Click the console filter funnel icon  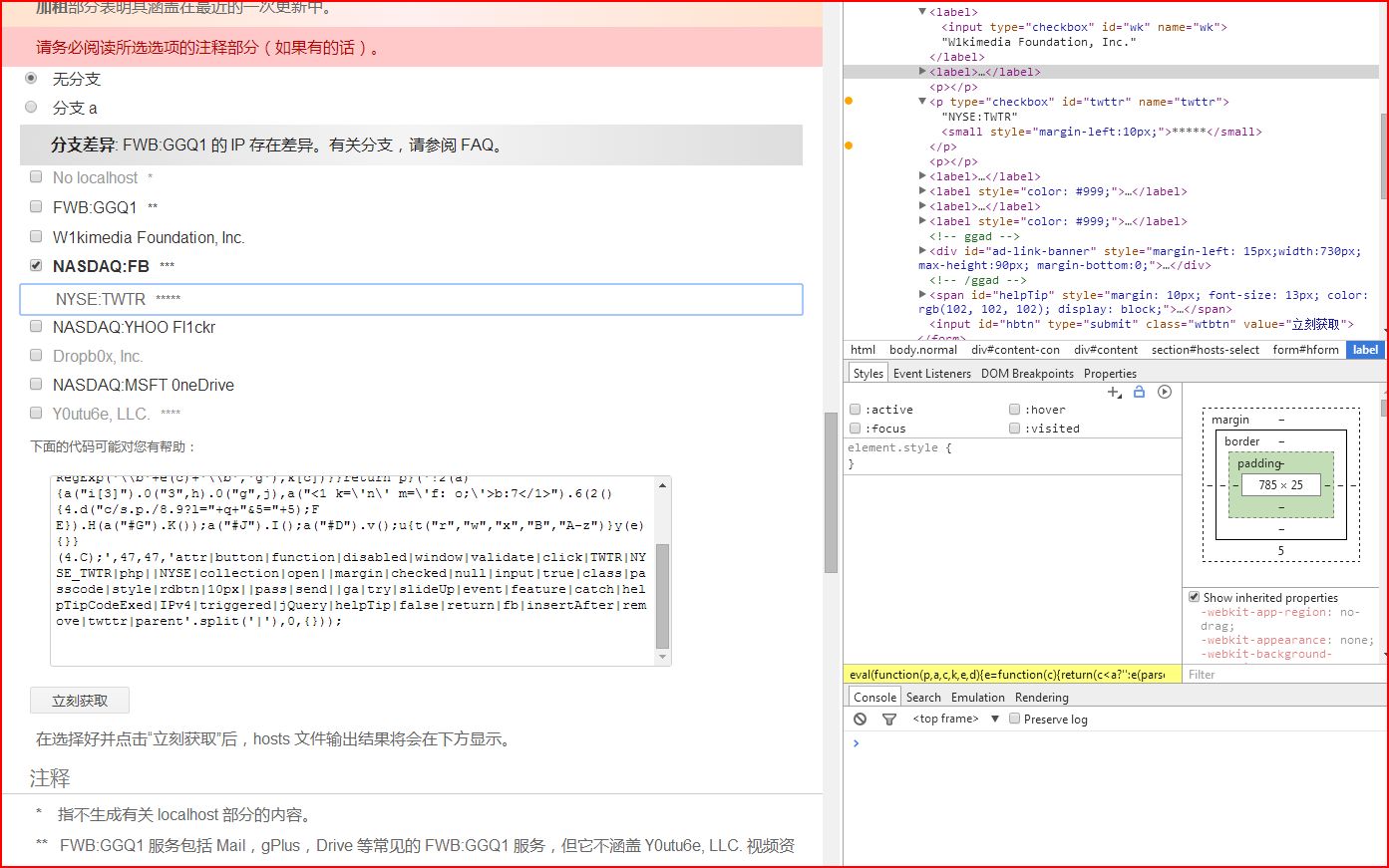[x=889, y=719]
